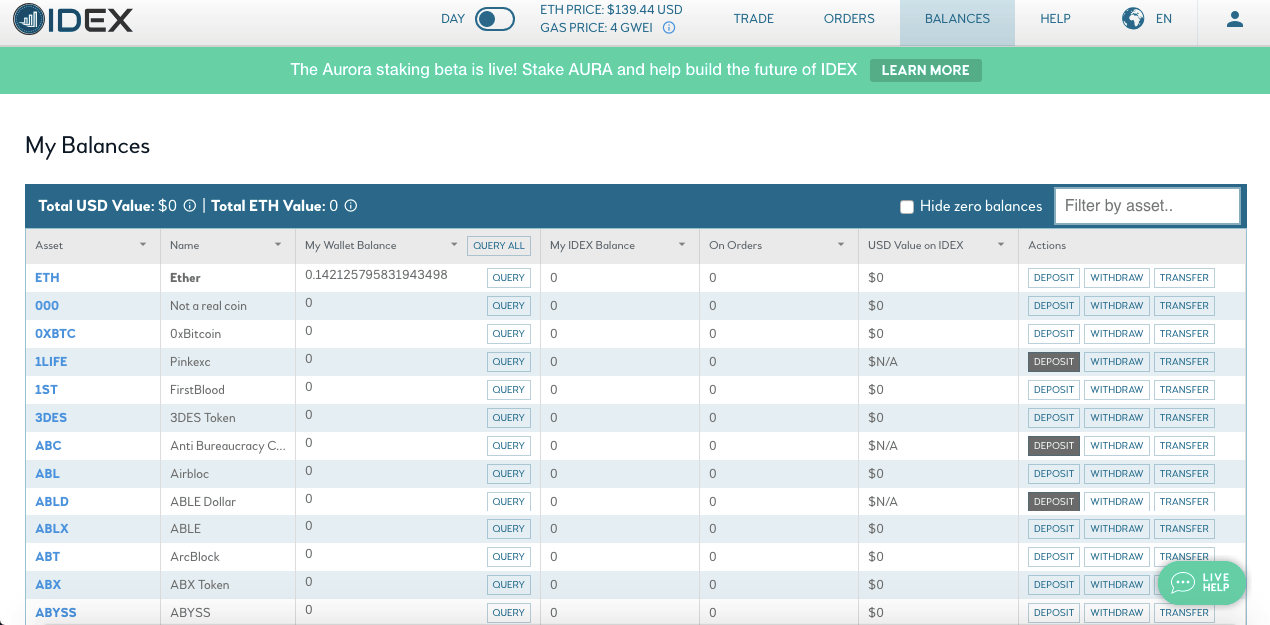Click Learn More in the Aurora banner

pos(926,70)
